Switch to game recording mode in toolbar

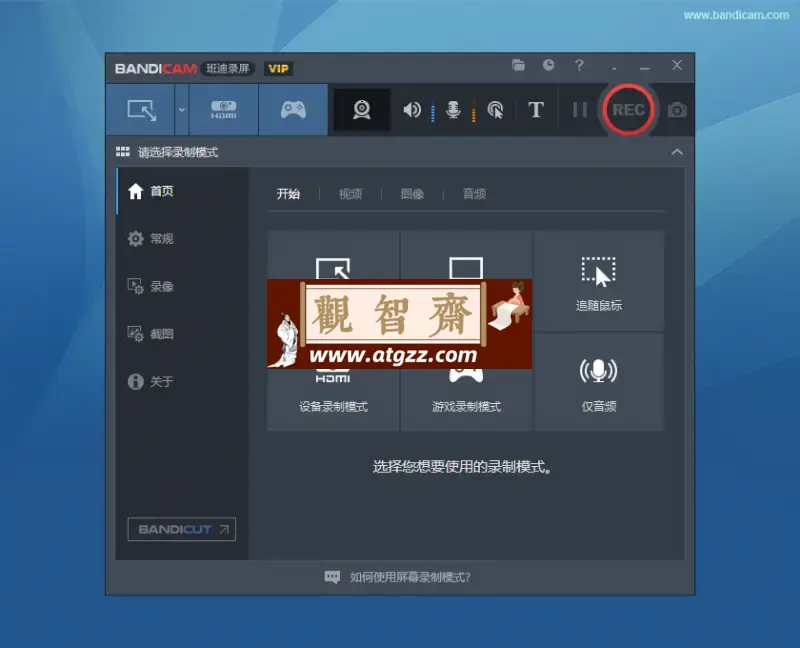click(293, 110)
